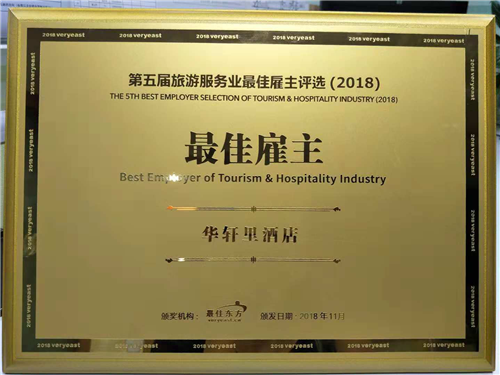Click the character 最 in the large heading
Screen dimensions: 500x375
pos(201,148)
